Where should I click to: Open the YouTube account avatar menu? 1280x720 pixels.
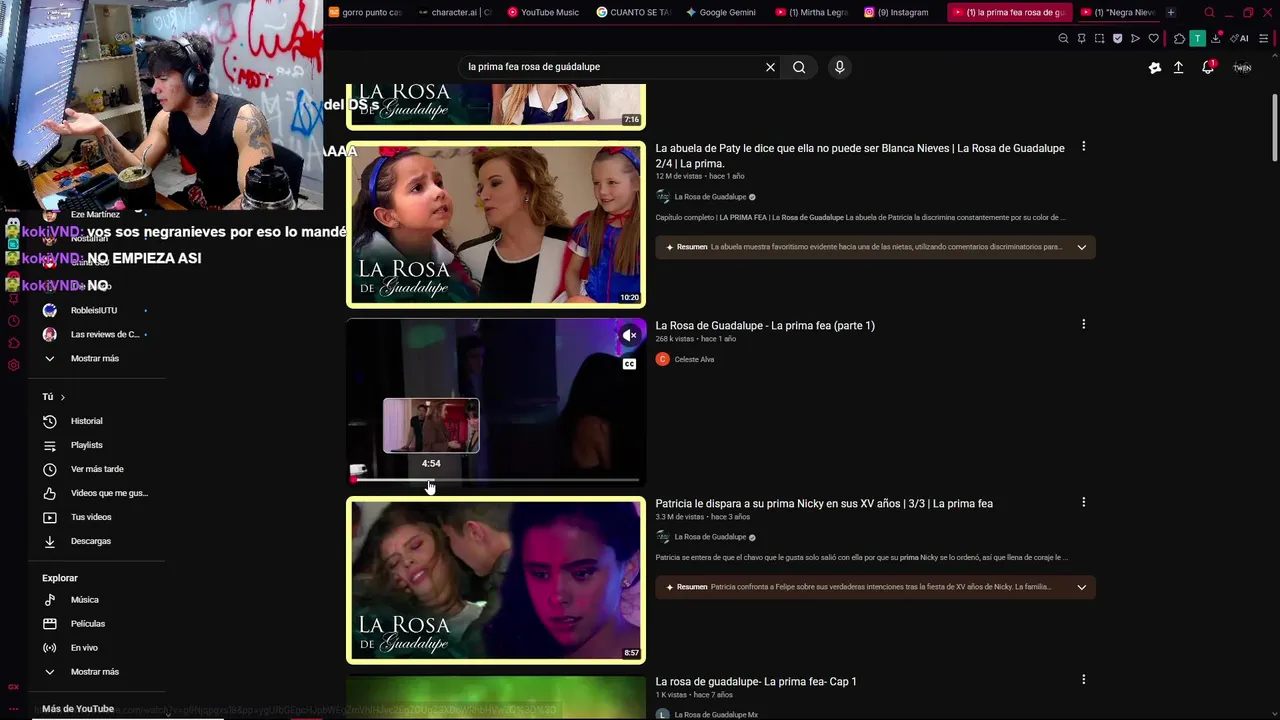click(x=1242, y=67)
